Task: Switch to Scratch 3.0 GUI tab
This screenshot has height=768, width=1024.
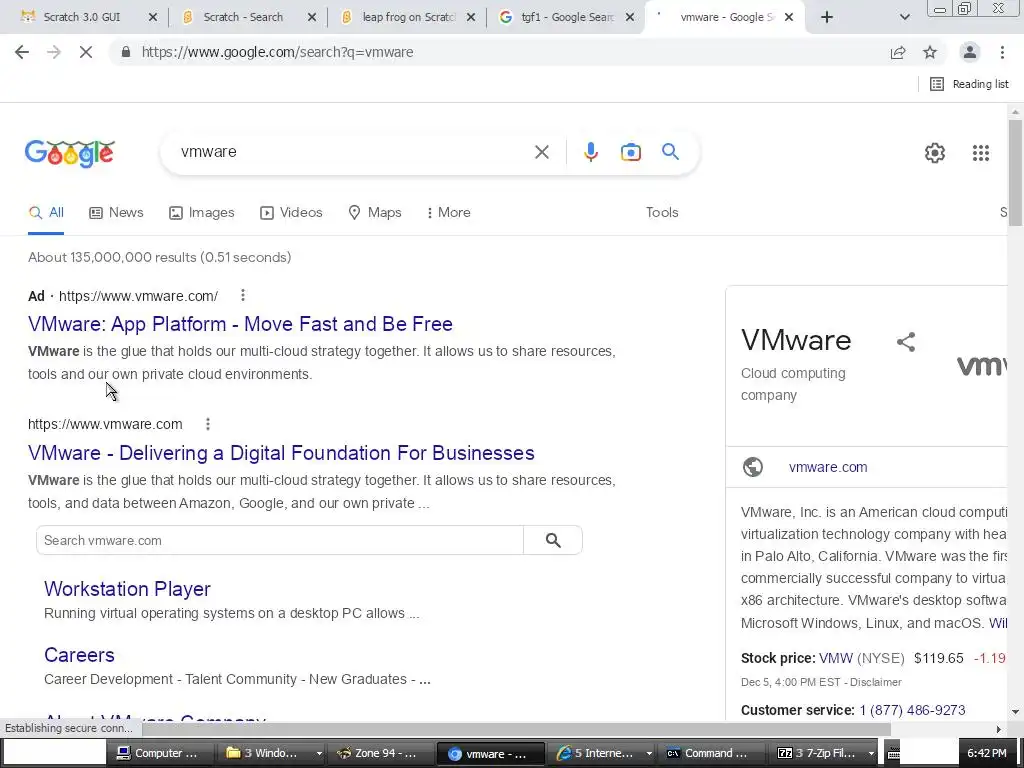Action: 82,18
